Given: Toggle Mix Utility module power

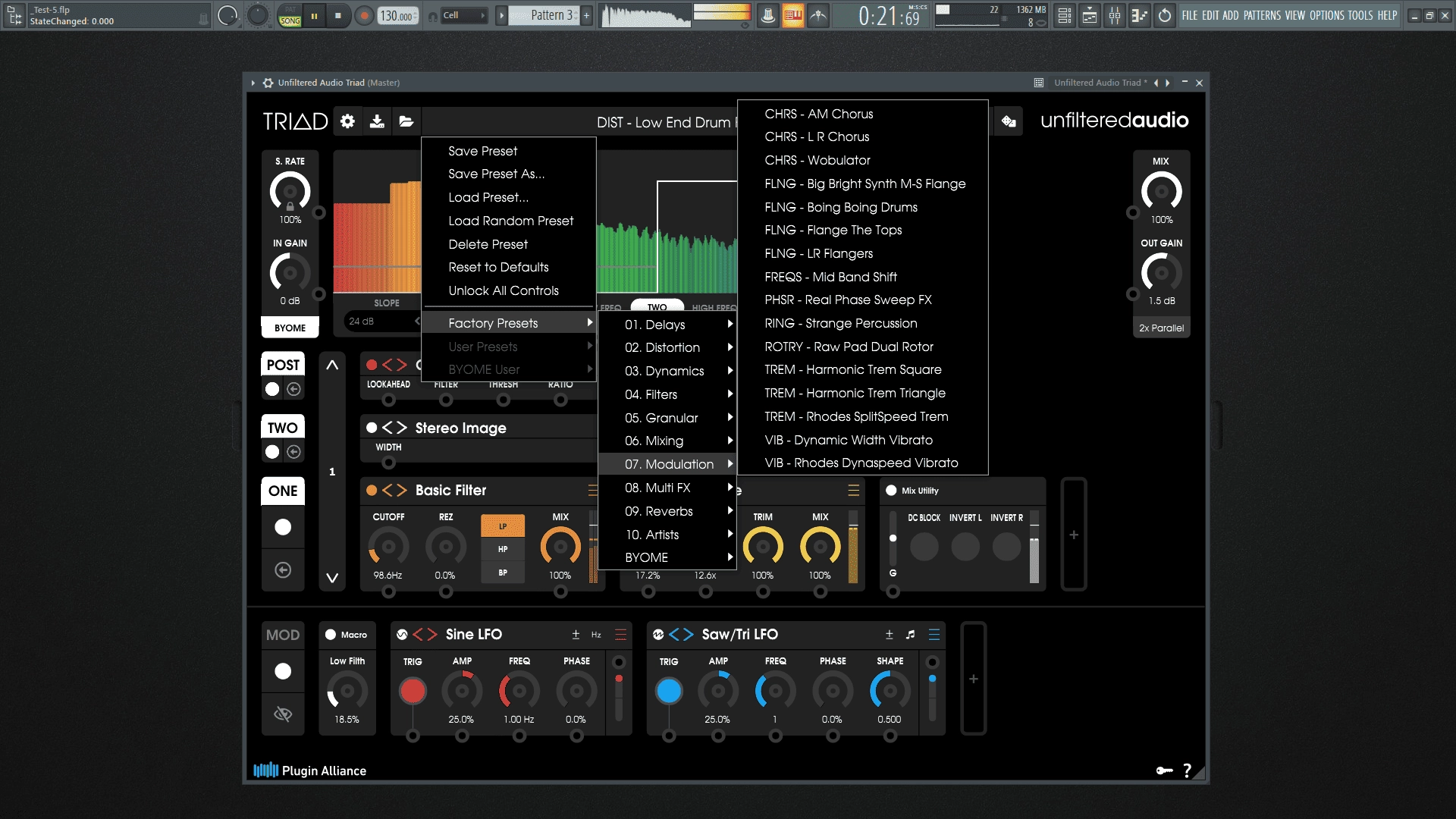Looking at the screenshot, I should (891, 491).
